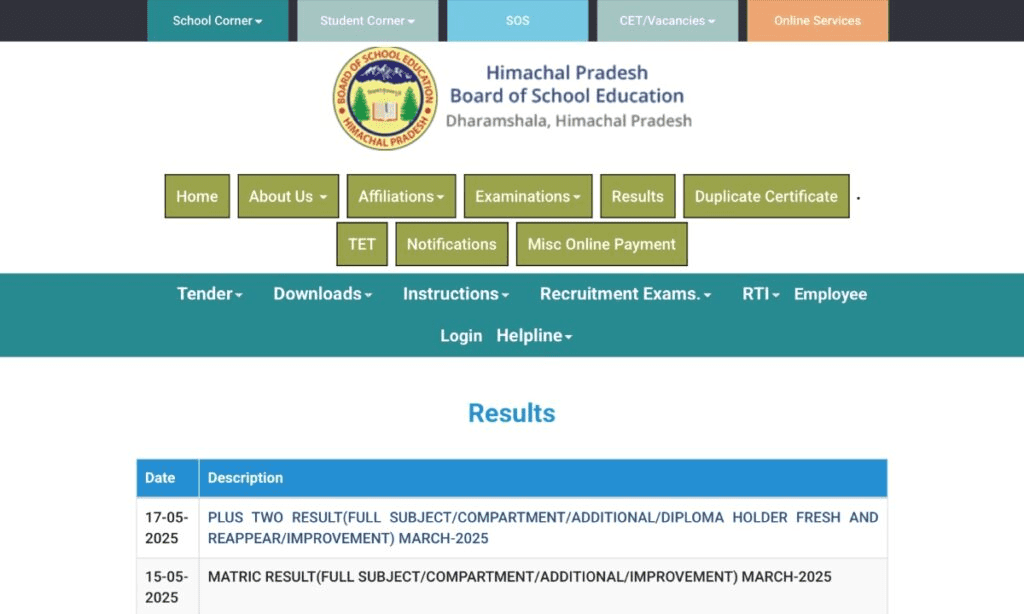Click the Description column header
The image size is (1024, 614).
[x=543, y=478]
